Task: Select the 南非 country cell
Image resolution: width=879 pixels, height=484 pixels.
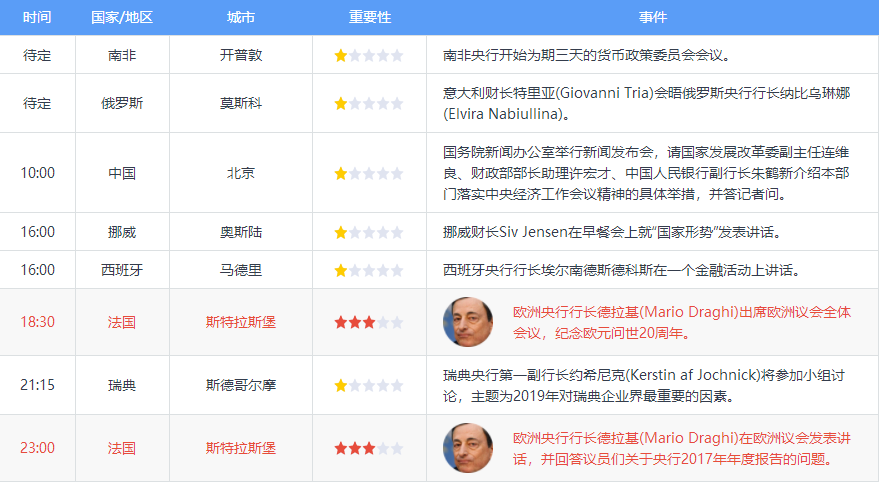Action: tap(122, 55)
